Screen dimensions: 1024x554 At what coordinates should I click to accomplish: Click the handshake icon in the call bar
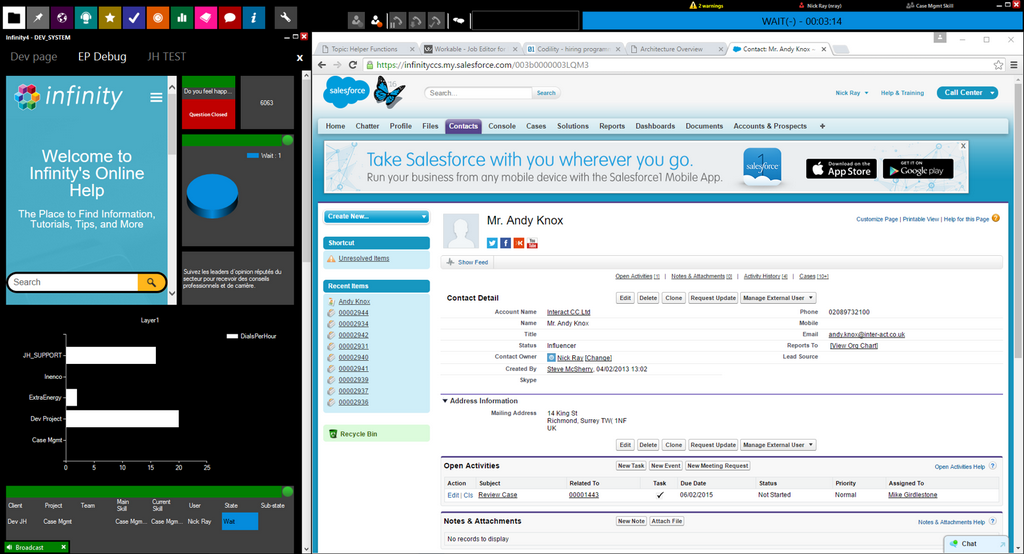pos(458,21)
